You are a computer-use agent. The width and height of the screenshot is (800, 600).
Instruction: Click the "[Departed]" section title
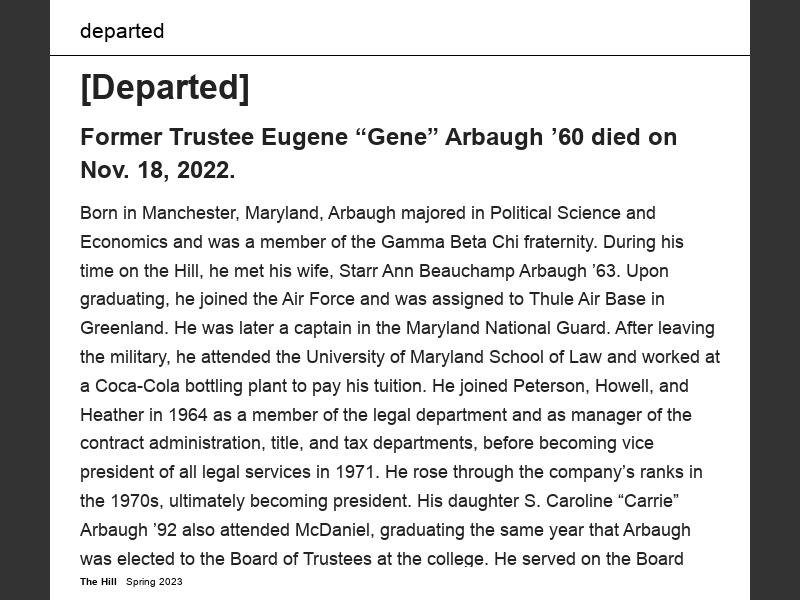coord(164,87)
